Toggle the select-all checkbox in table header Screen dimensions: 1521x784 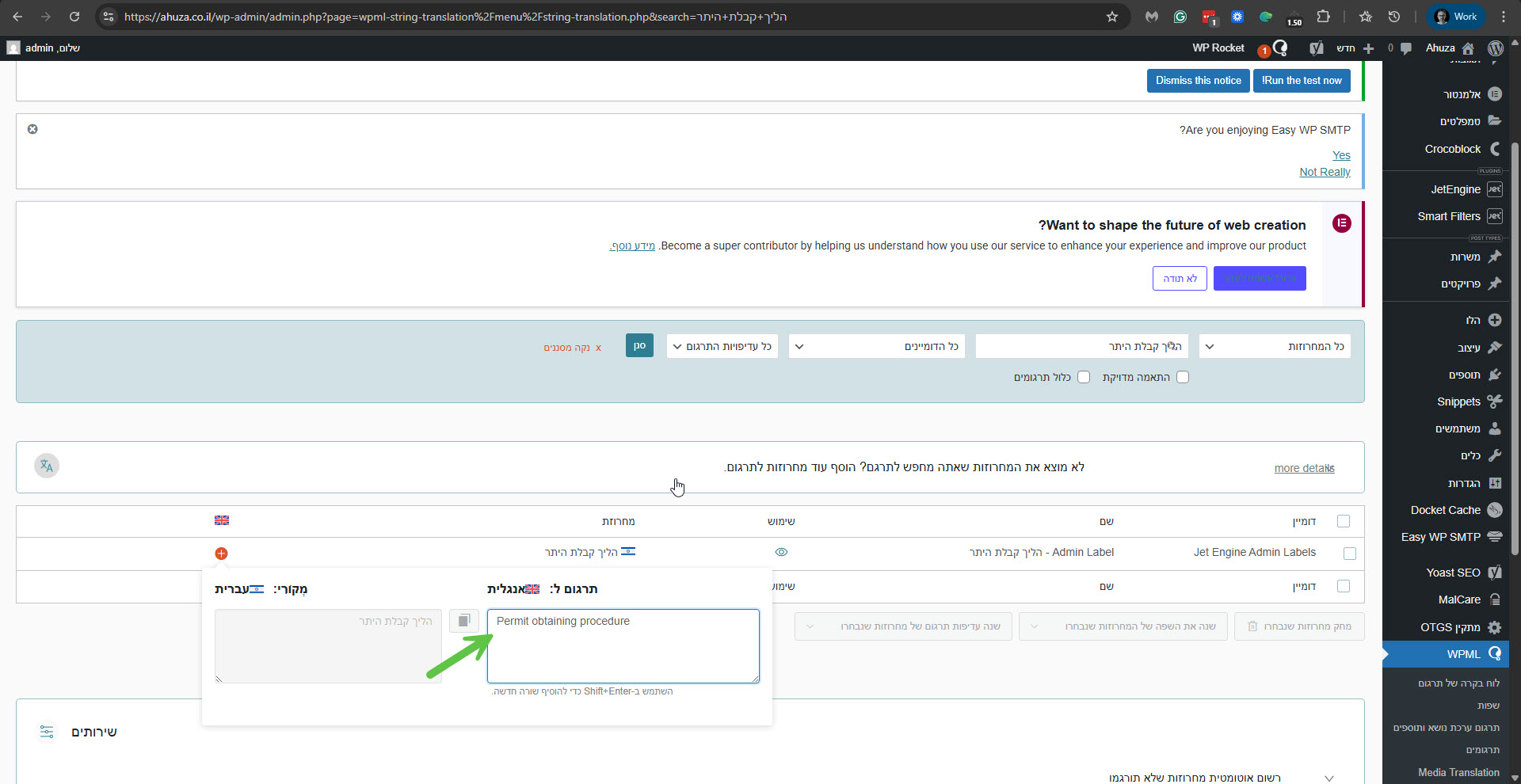pyautogui.click(x=1344, y=521)
